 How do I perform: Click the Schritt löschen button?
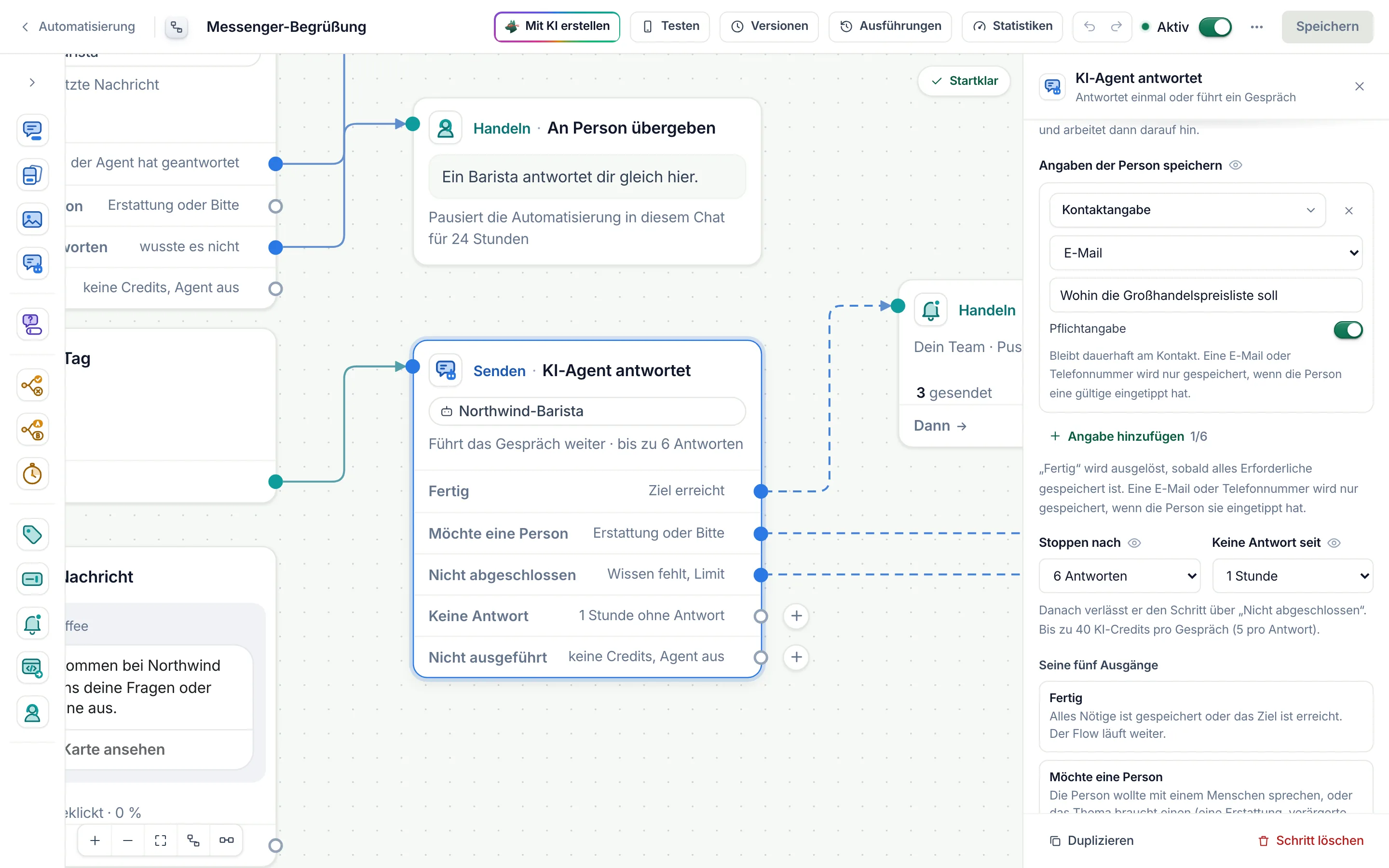coord(1310,841)
